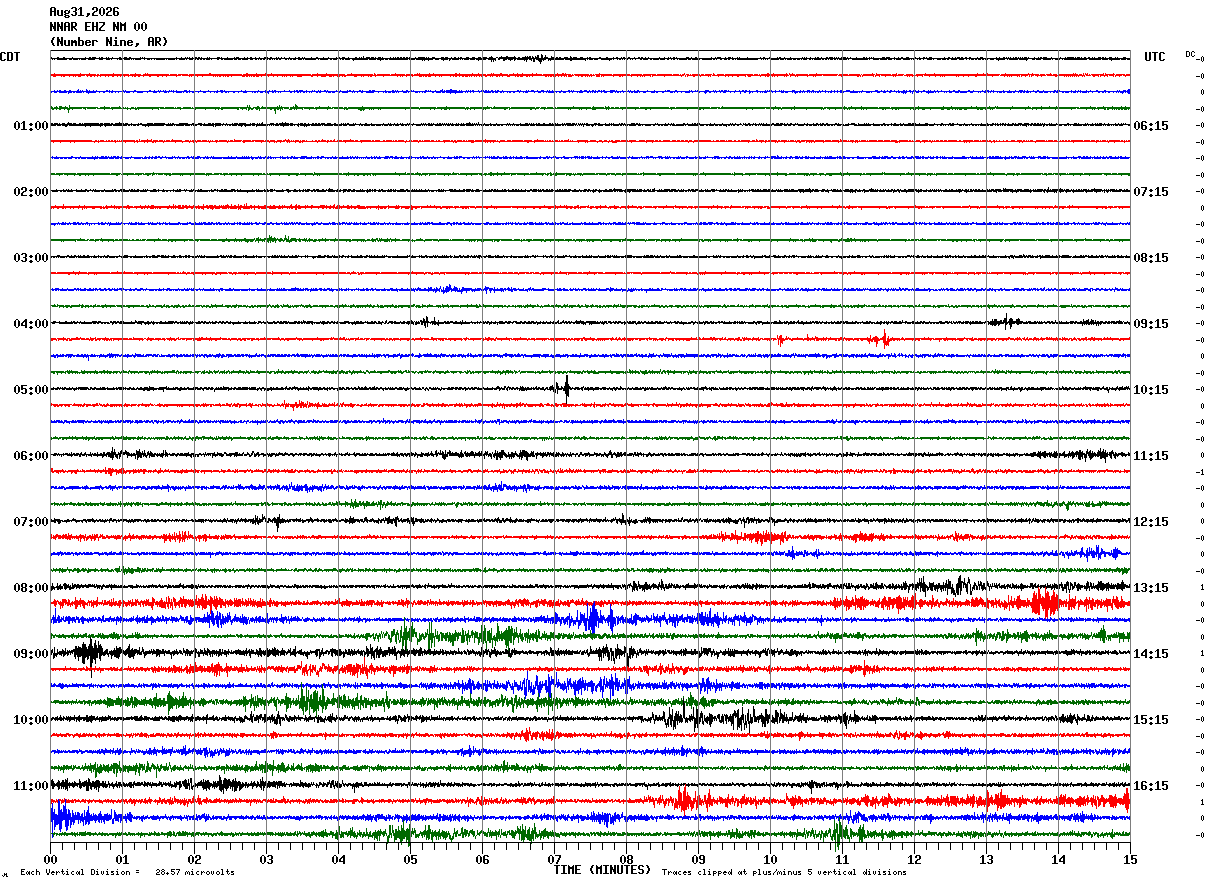
Task: Click the NNAR EHZ NM 00 station title
Action: click(x=98, y=27)
